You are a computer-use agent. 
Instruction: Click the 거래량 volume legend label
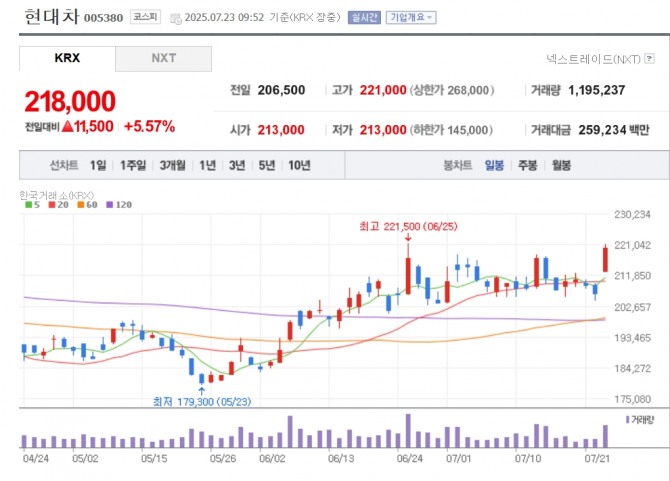[x=642, y=420]
